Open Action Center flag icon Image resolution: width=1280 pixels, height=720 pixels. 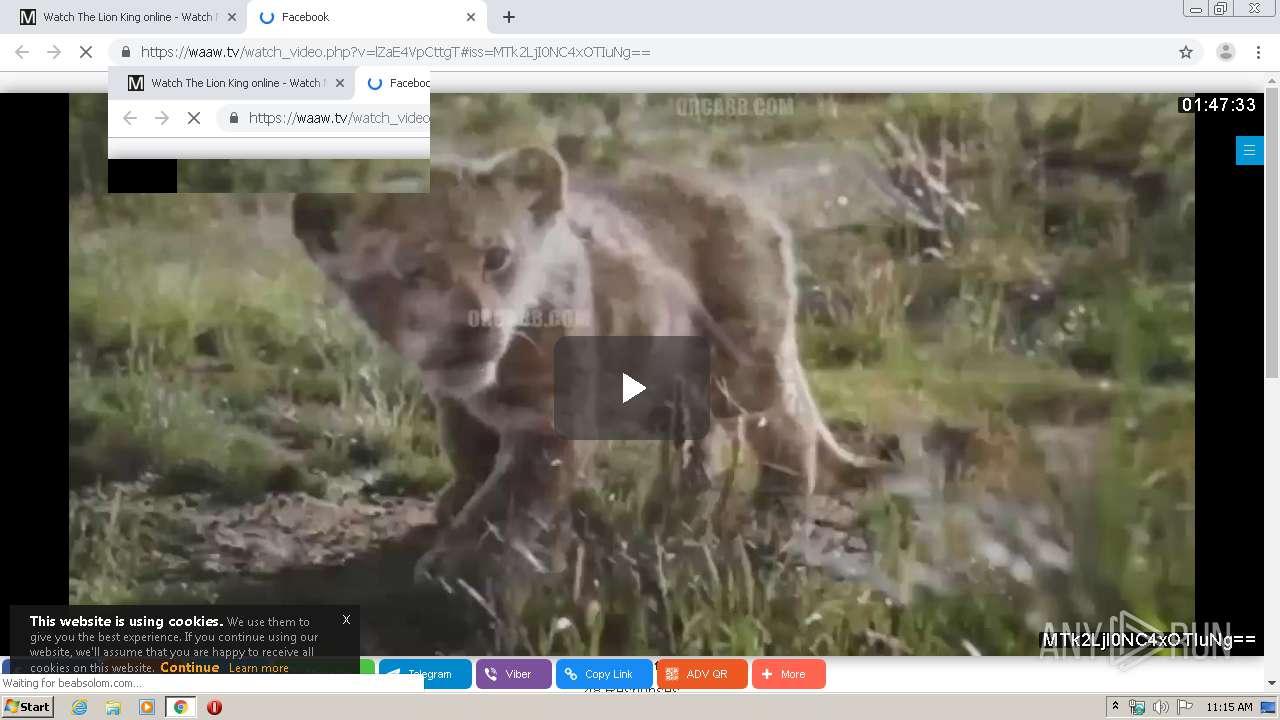coord(1184,707)
